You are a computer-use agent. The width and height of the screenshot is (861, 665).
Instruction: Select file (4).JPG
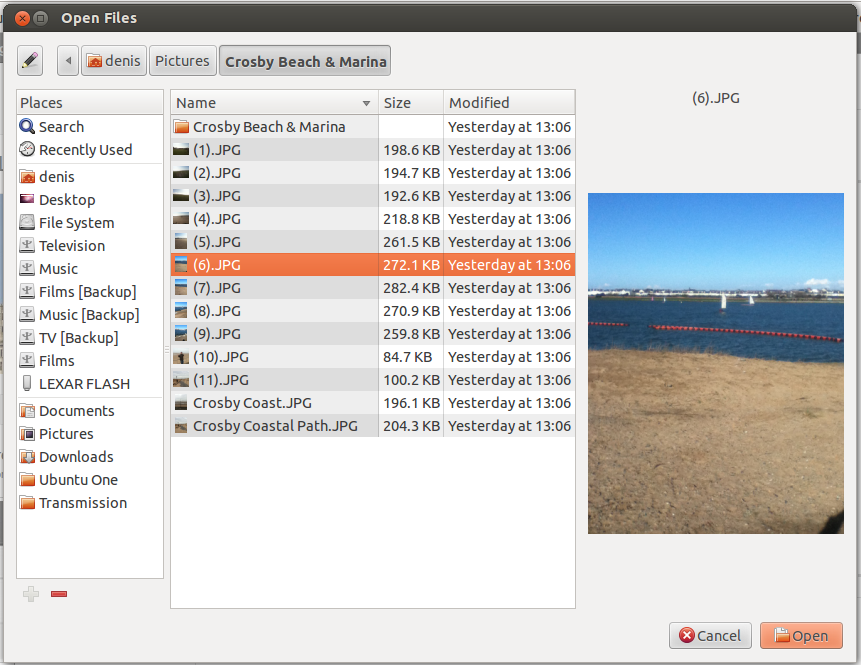[x=373, y=219]
